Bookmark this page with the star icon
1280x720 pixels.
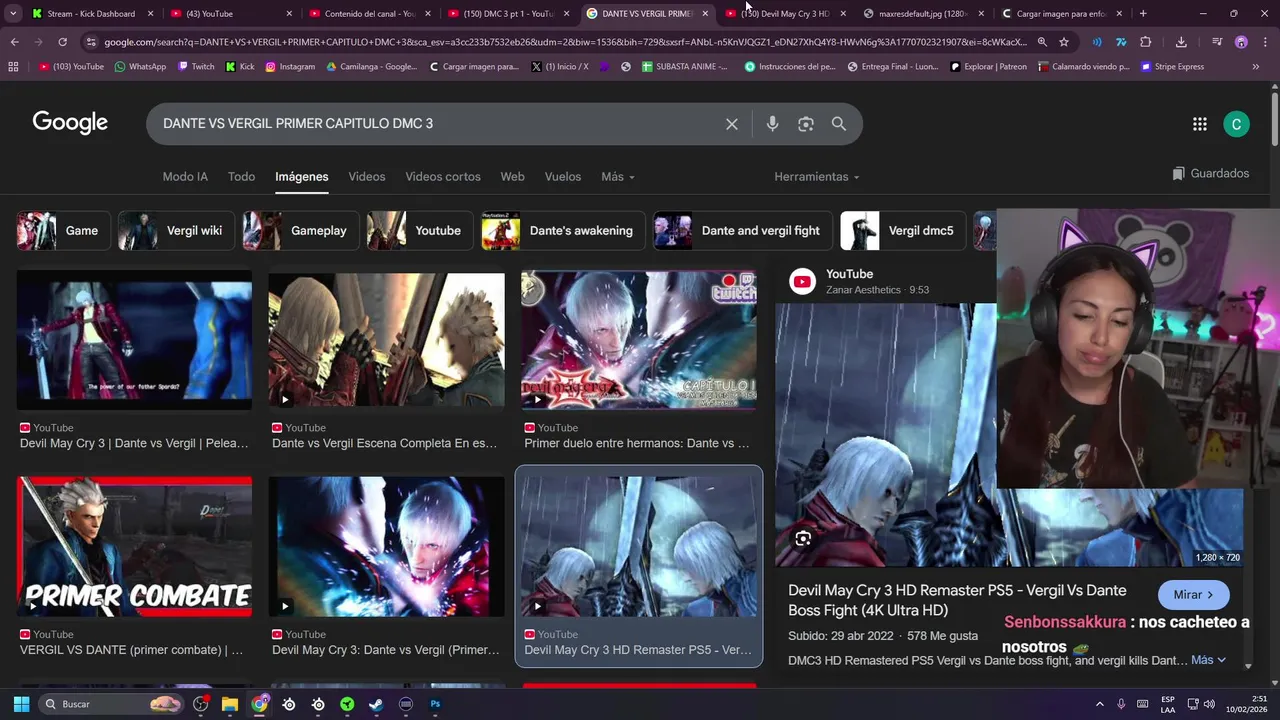point(1064,42)
